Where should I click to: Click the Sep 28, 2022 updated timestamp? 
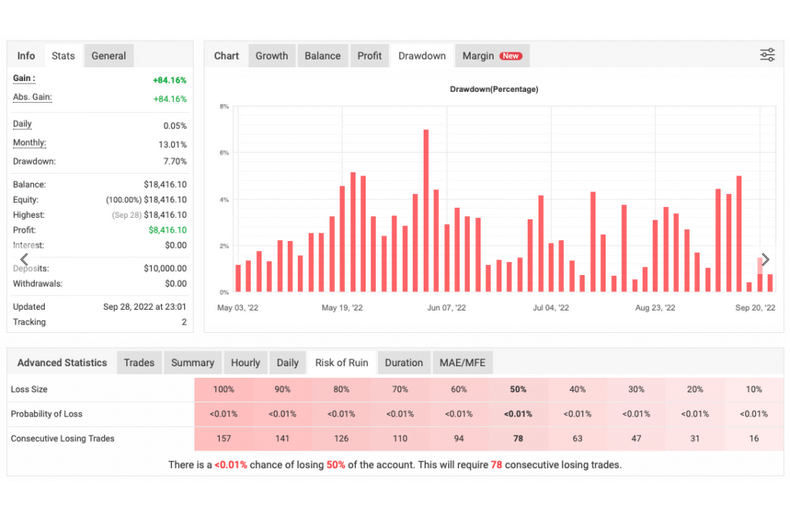point(145,306)
